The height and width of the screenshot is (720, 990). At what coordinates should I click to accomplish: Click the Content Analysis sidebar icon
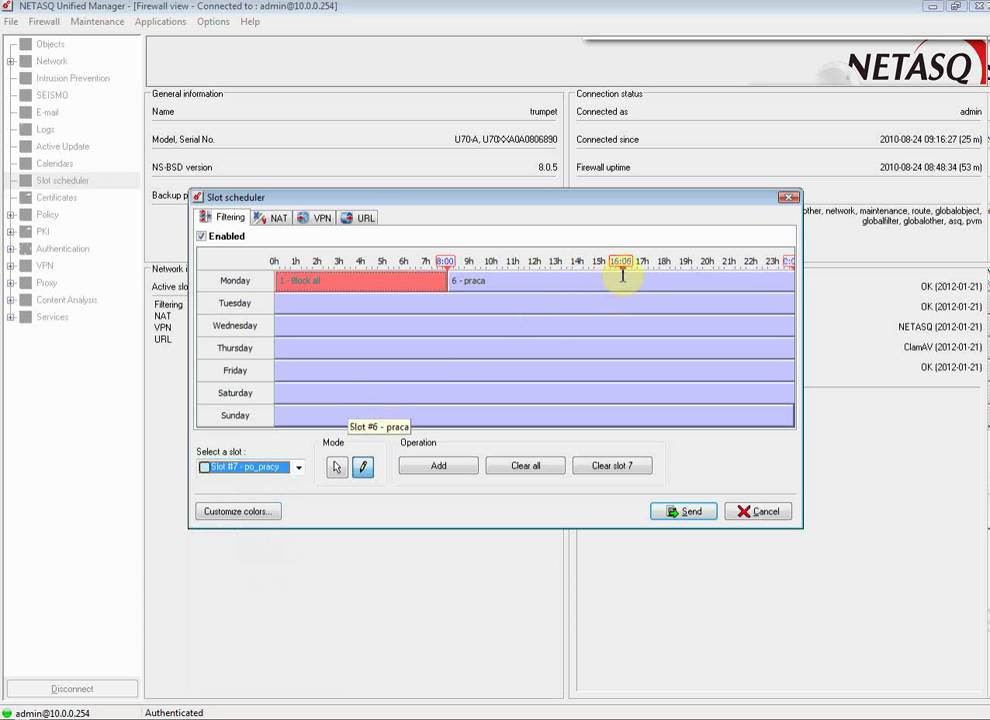pos(25,300)
